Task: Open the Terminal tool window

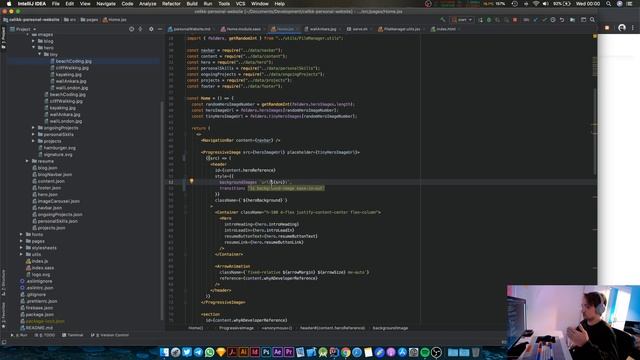Action: click(73, 335)
